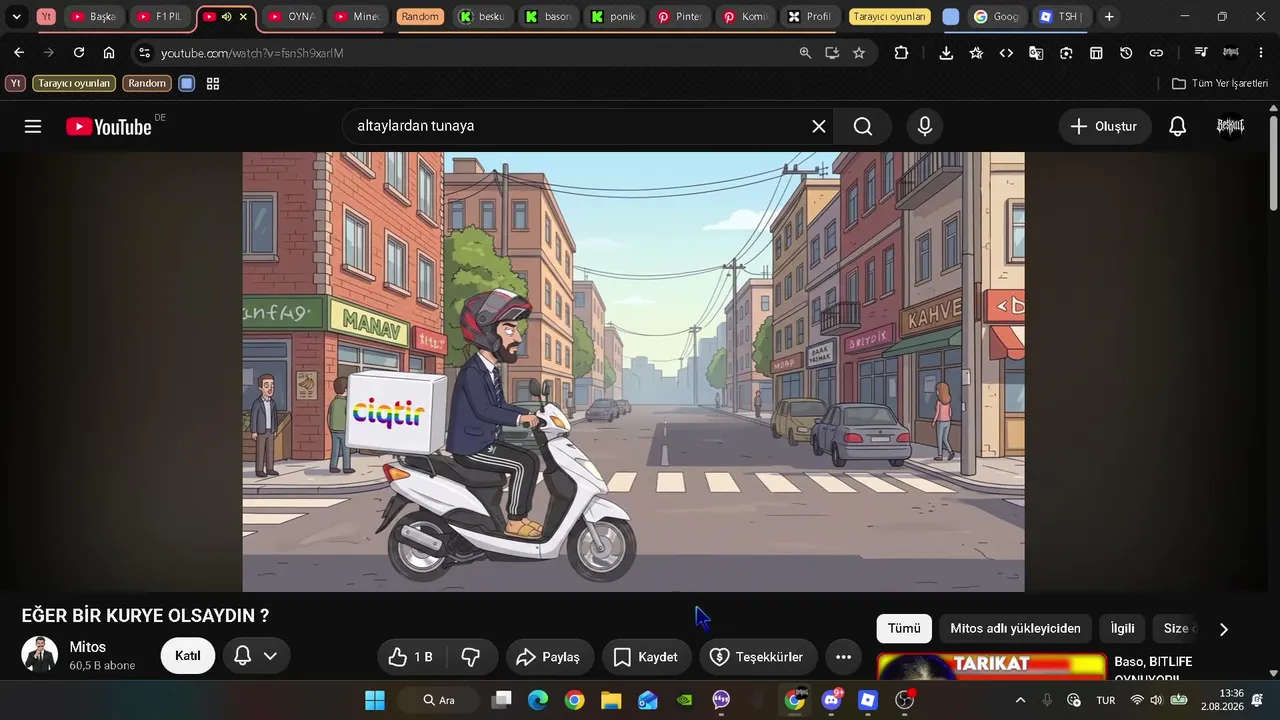Share the video with Paylaş
The height and width of the screenshot is (720, 1280).
point(550,657)
